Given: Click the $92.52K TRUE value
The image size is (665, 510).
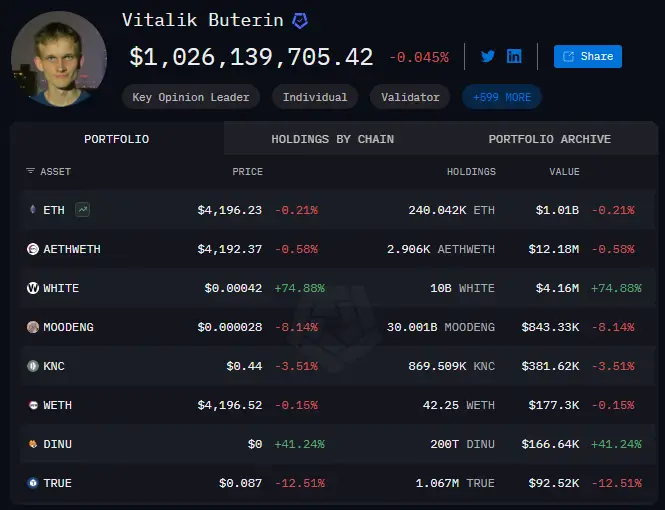Looking at the screenshot, I should tap(554, 483).
